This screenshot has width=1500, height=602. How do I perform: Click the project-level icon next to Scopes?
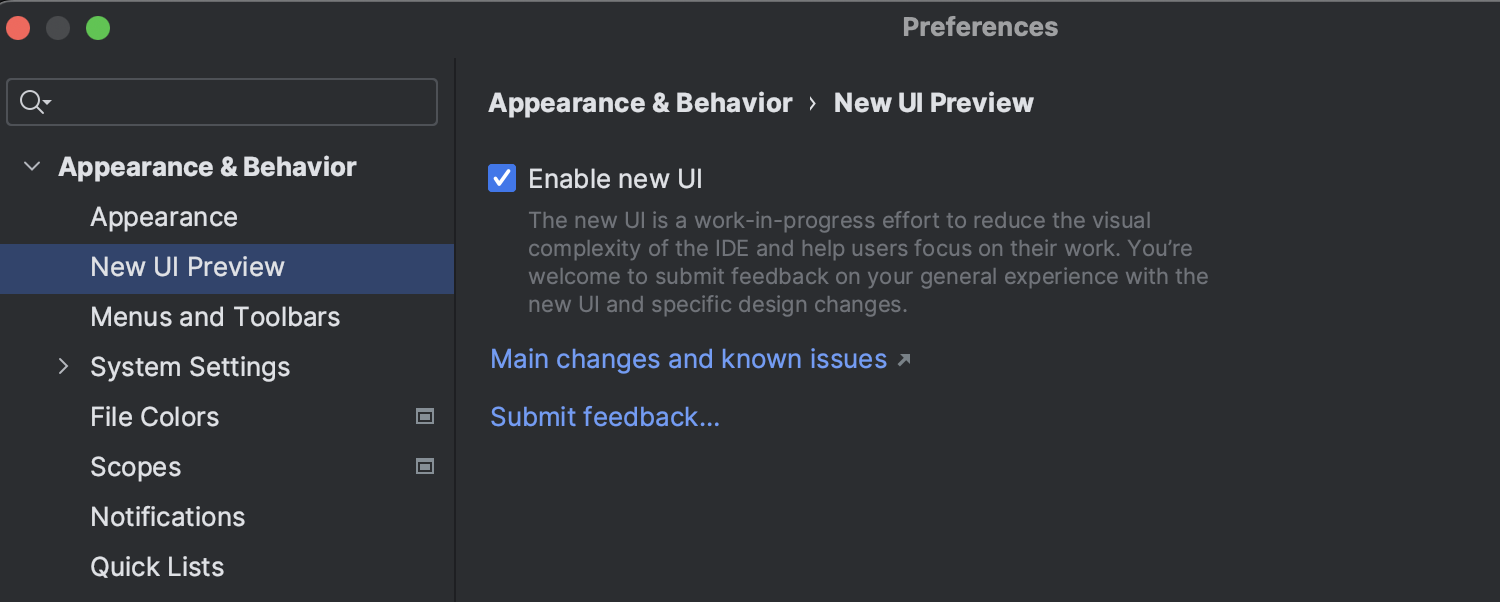click(425, 466)
